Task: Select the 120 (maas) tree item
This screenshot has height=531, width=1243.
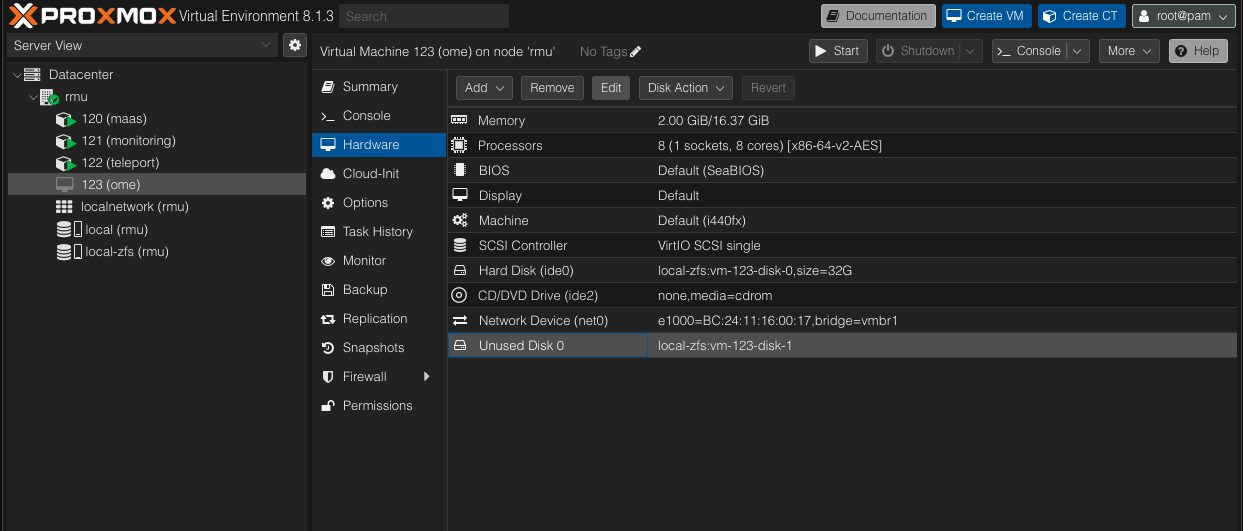Action: (x=157, y=119)
